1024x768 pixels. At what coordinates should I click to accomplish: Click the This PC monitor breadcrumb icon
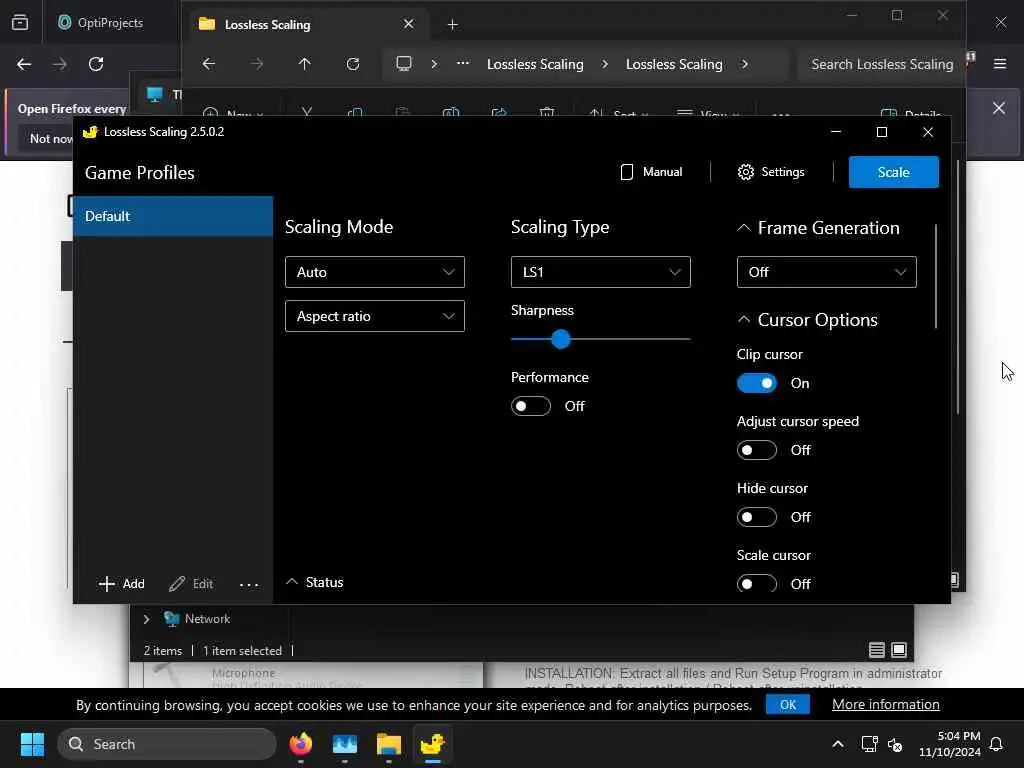404,64
